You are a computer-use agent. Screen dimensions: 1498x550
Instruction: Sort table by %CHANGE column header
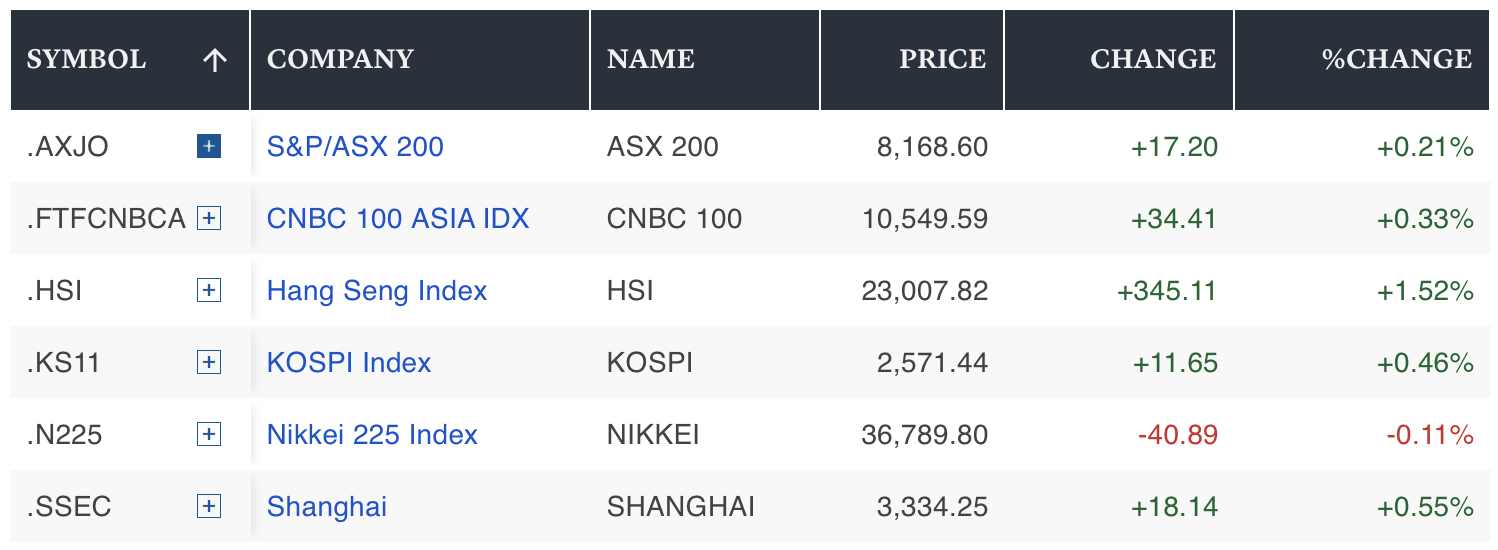(x=1397, y=60)
